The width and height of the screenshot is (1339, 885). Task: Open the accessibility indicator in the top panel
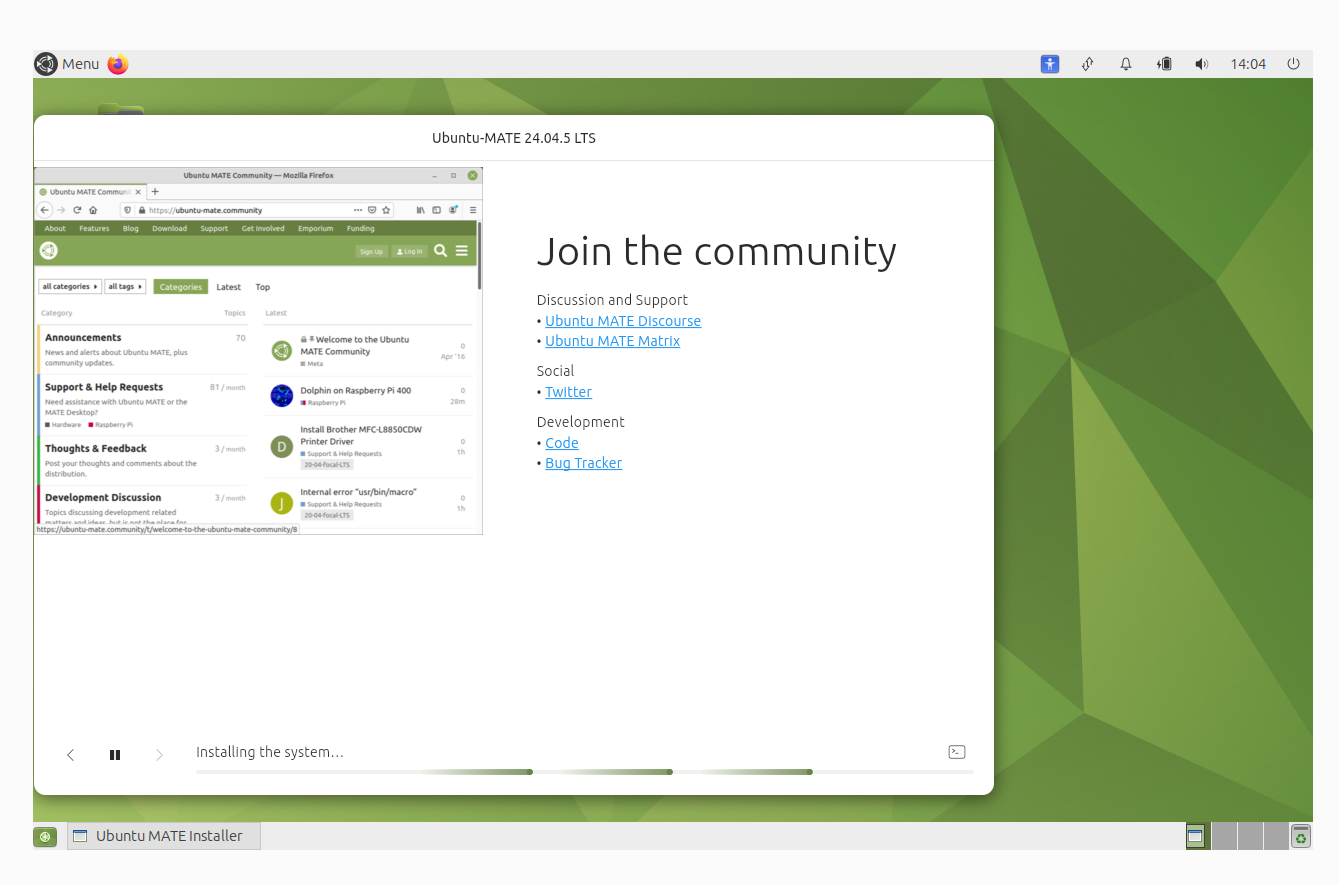pos(1049,64)
